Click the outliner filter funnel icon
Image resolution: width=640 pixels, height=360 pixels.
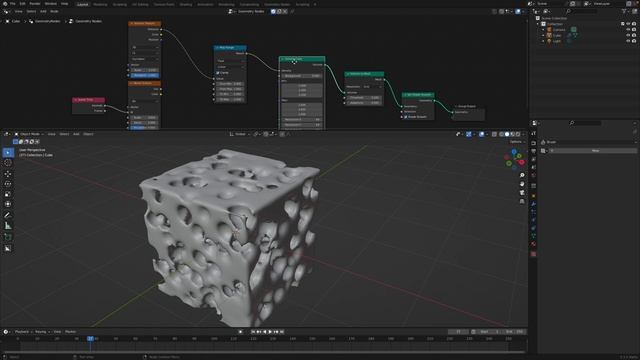tap(624, 11)
